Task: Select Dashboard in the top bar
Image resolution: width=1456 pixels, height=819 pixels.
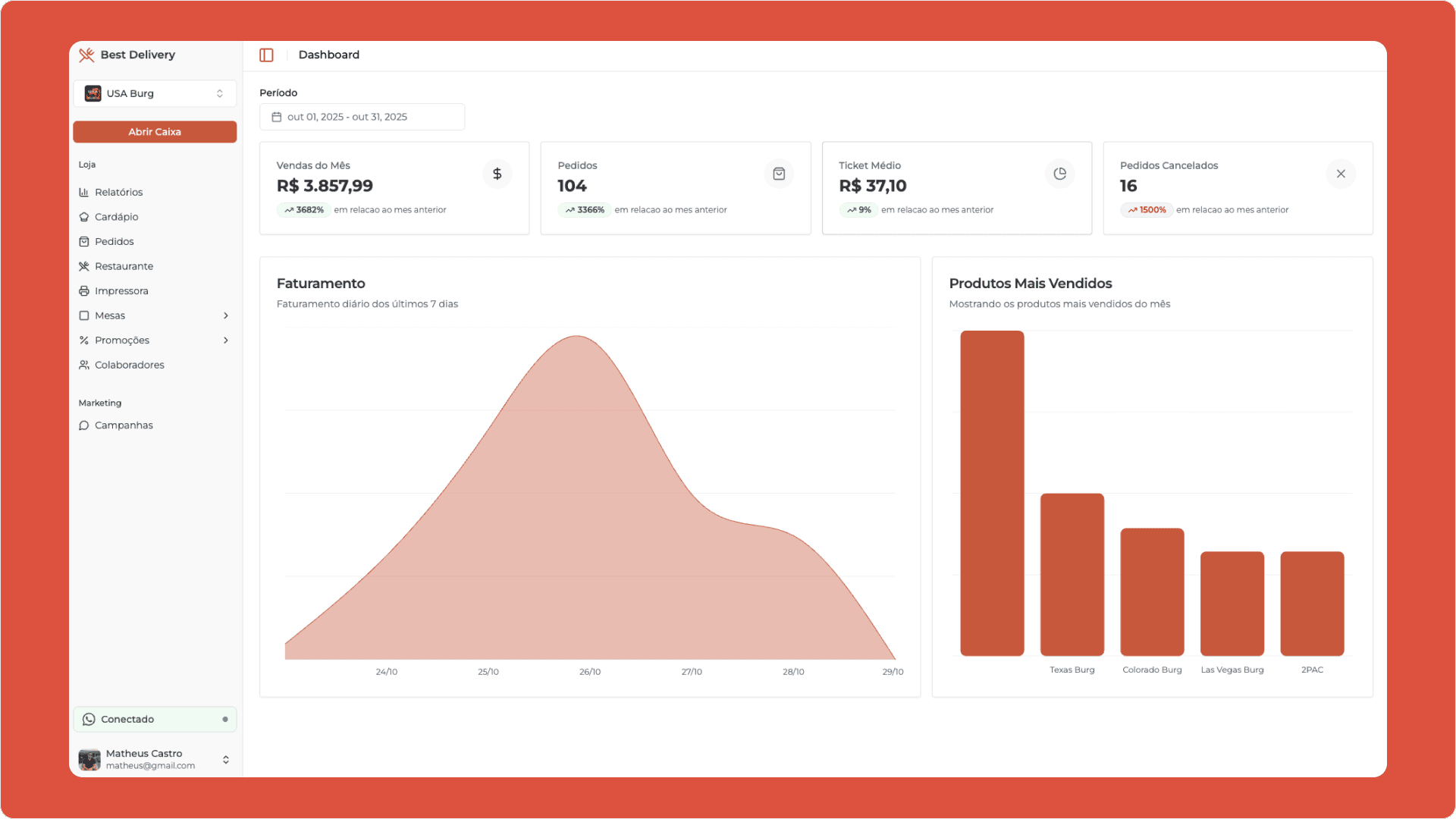Action: tap(329, 55)
